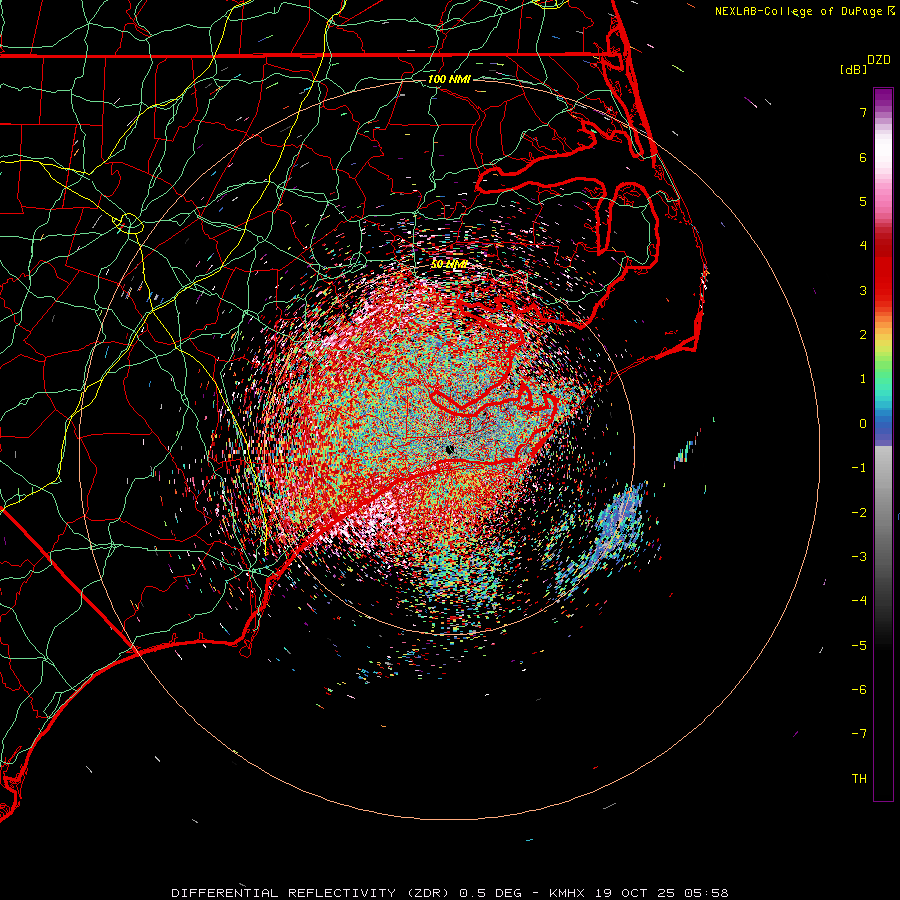Click the color scale value 2
Screen dimensions: 900x900
863,335
